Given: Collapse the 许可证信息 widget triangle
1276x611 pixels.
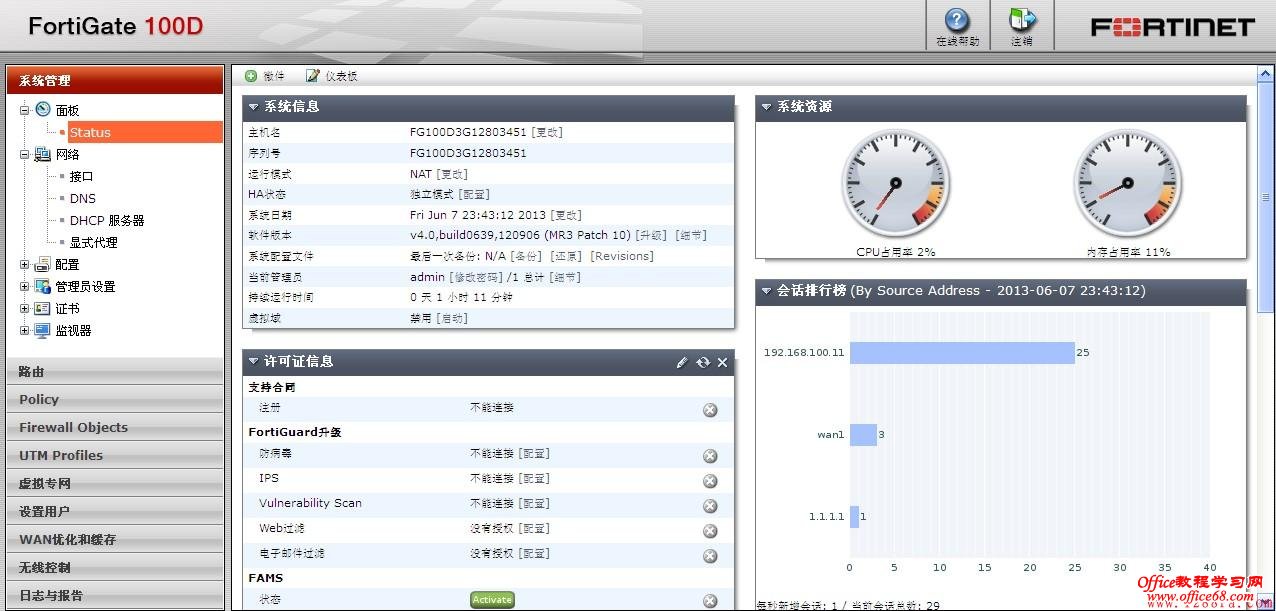Looking at the screenshot, I should coord(254,361).
